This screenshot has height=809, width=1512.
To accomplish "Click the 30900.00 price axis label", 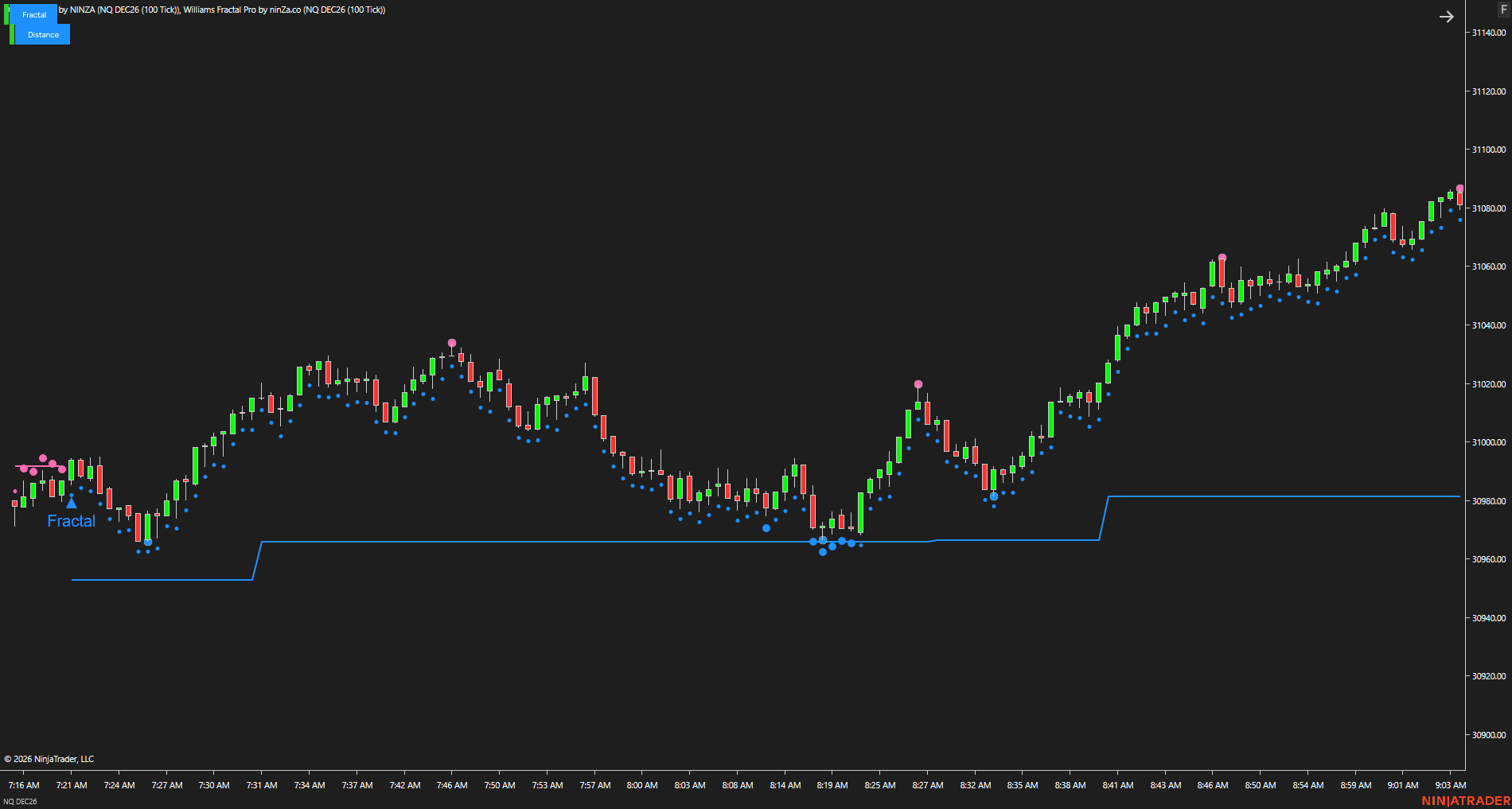I will coord(1488,735).
